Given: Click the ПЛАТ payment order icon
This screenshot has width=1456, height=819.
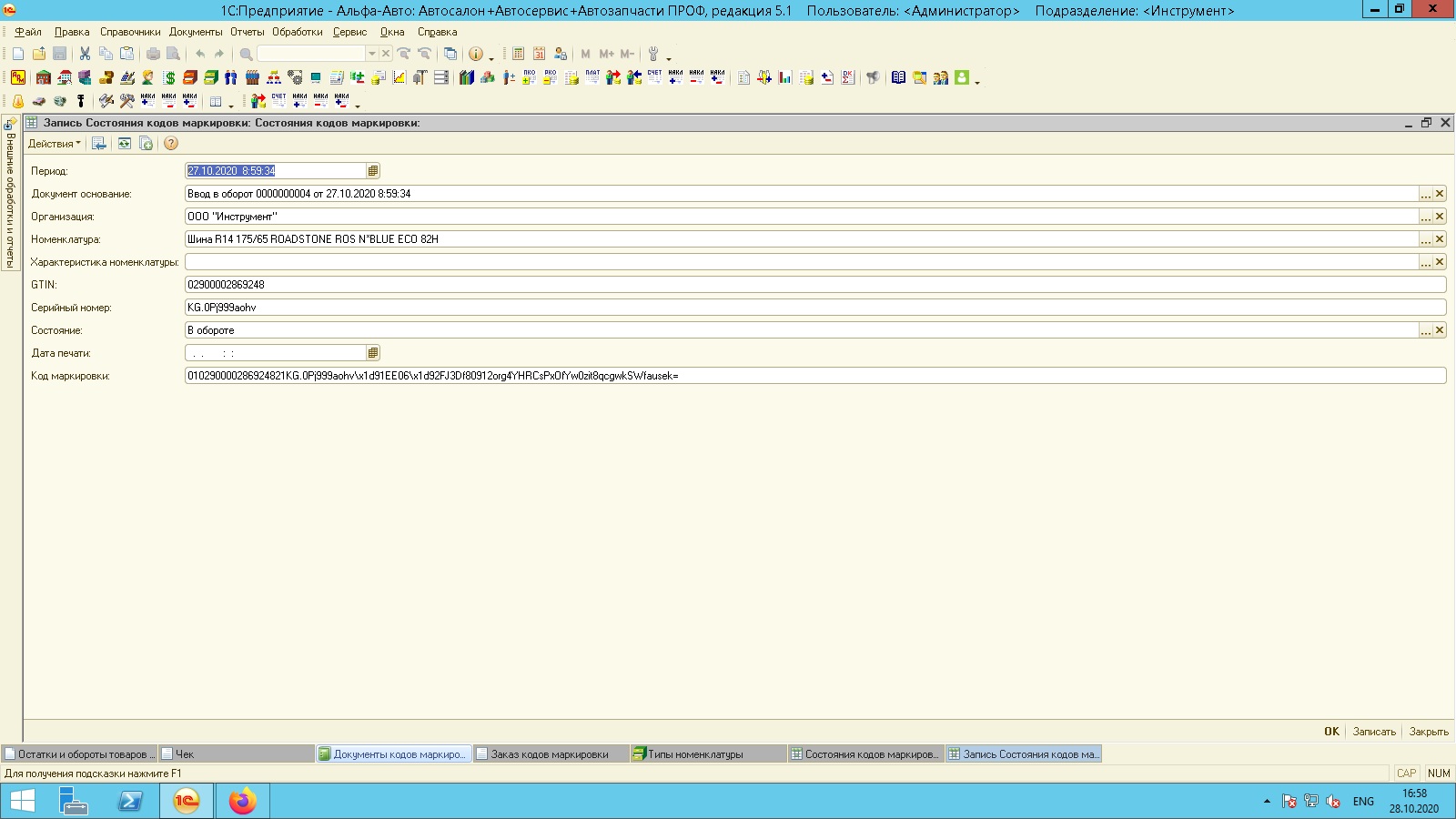Looking at the screenshot, I should [592, 77].
